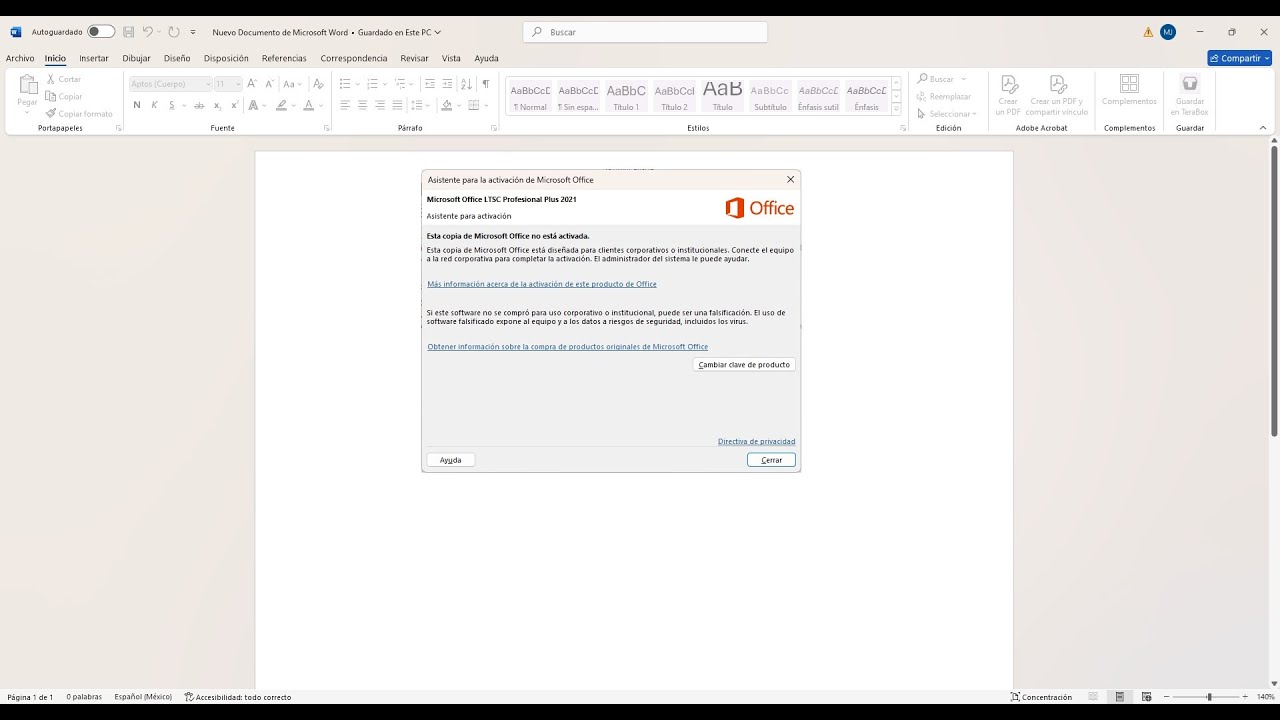Open the Aa change case dropdown
1280x720 pixels.
point(293,84)
